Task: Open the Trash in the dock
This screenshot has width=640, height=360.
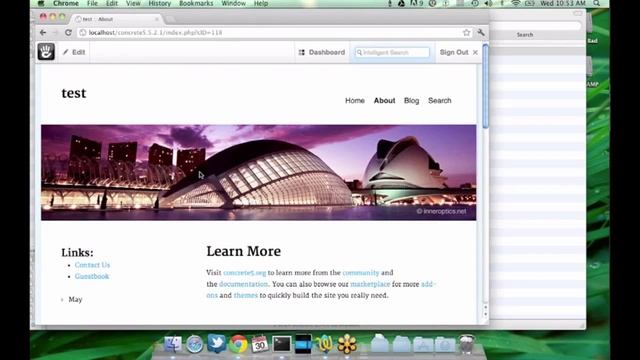Action: [467, 344]
